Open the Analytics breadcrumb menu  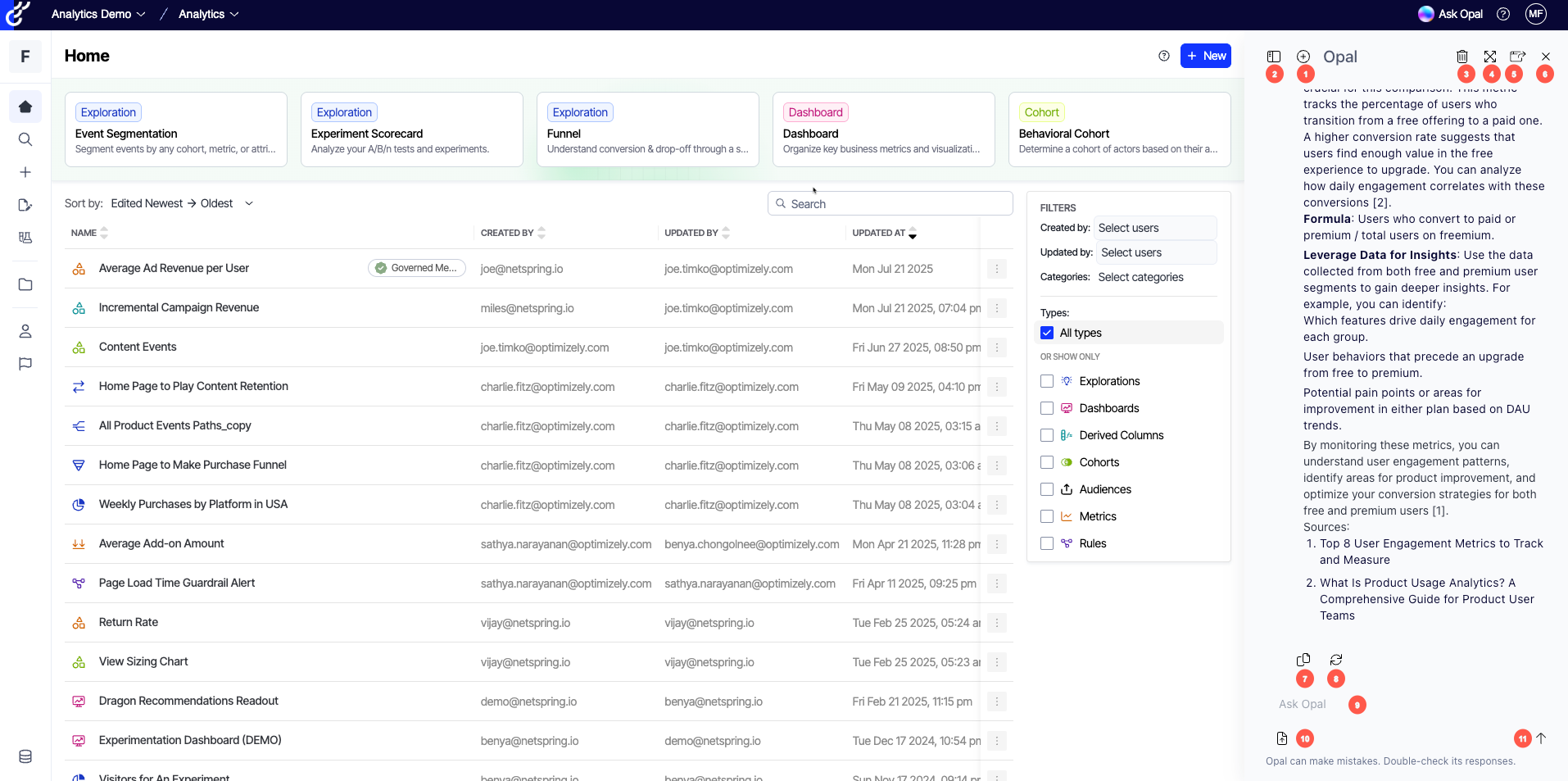(207, 14)
